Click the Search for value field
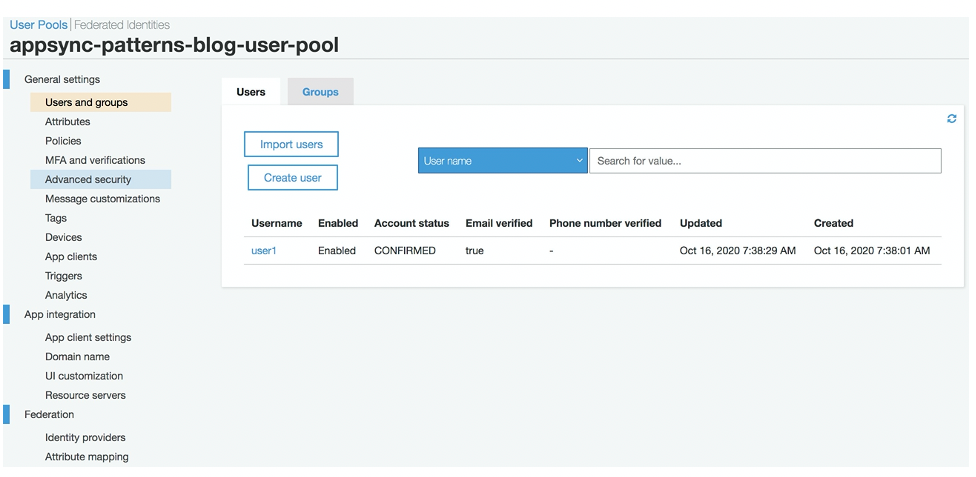The height and width of the screenshot is (477, 976). click(765, 161)
